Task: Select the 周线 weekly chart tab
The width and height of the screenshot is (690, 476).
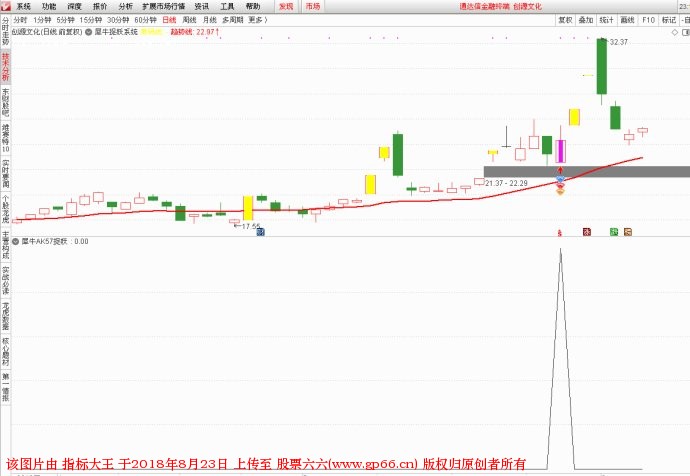Action: pos(189,20)
